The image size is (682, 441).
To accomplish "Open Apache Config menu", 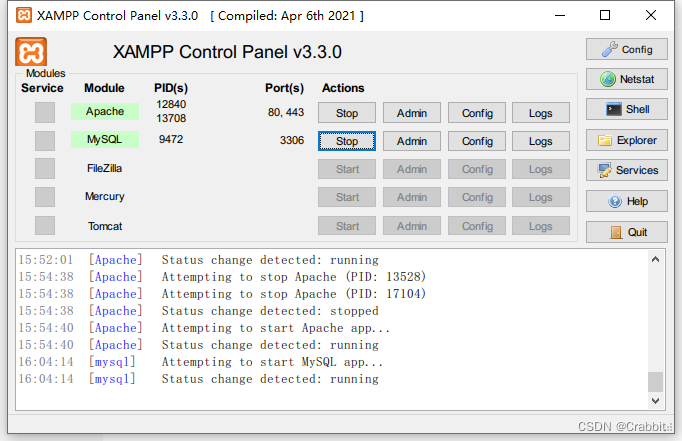I will tap(477, 113).
